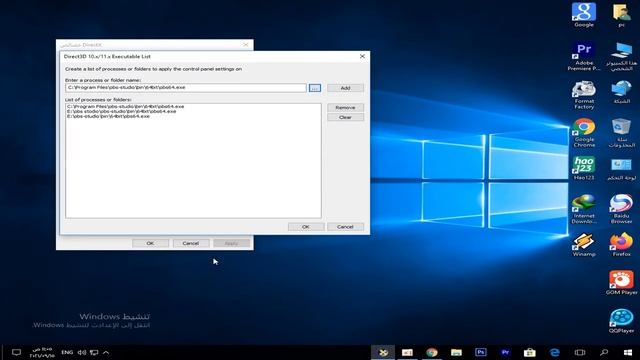This screenshot has height=360, width=640.
Task: Open the volume tray icon
Action: coord(82,352)
